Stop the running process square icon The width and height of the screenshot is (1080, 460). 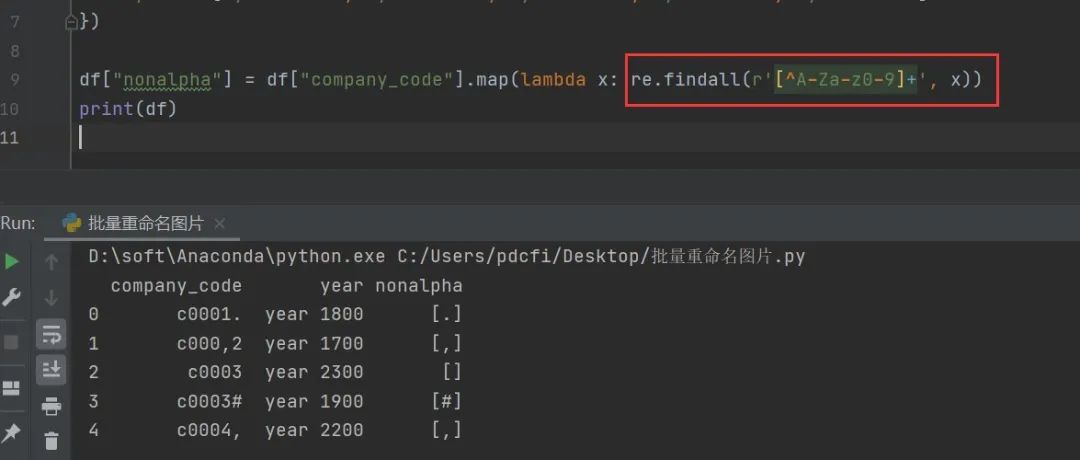(12, 342)
